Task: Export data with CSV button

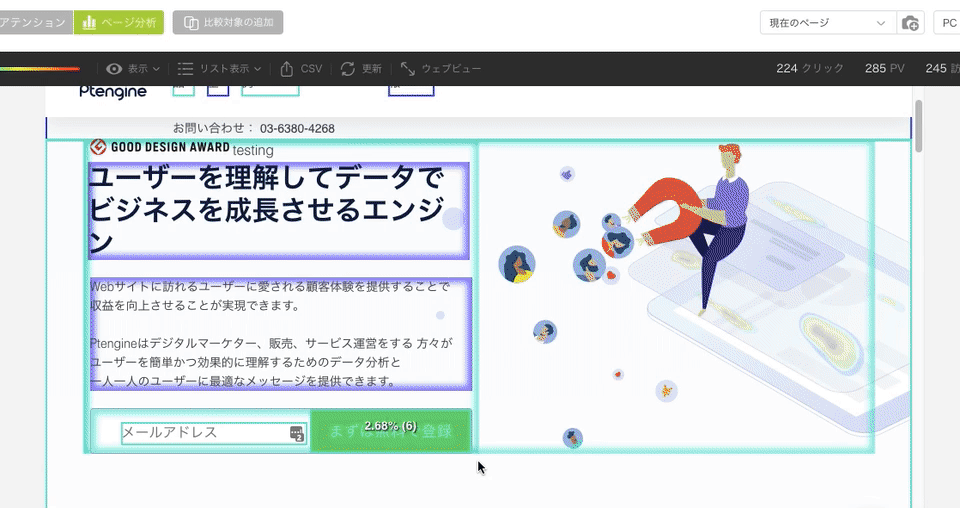Action: (301, 69)
